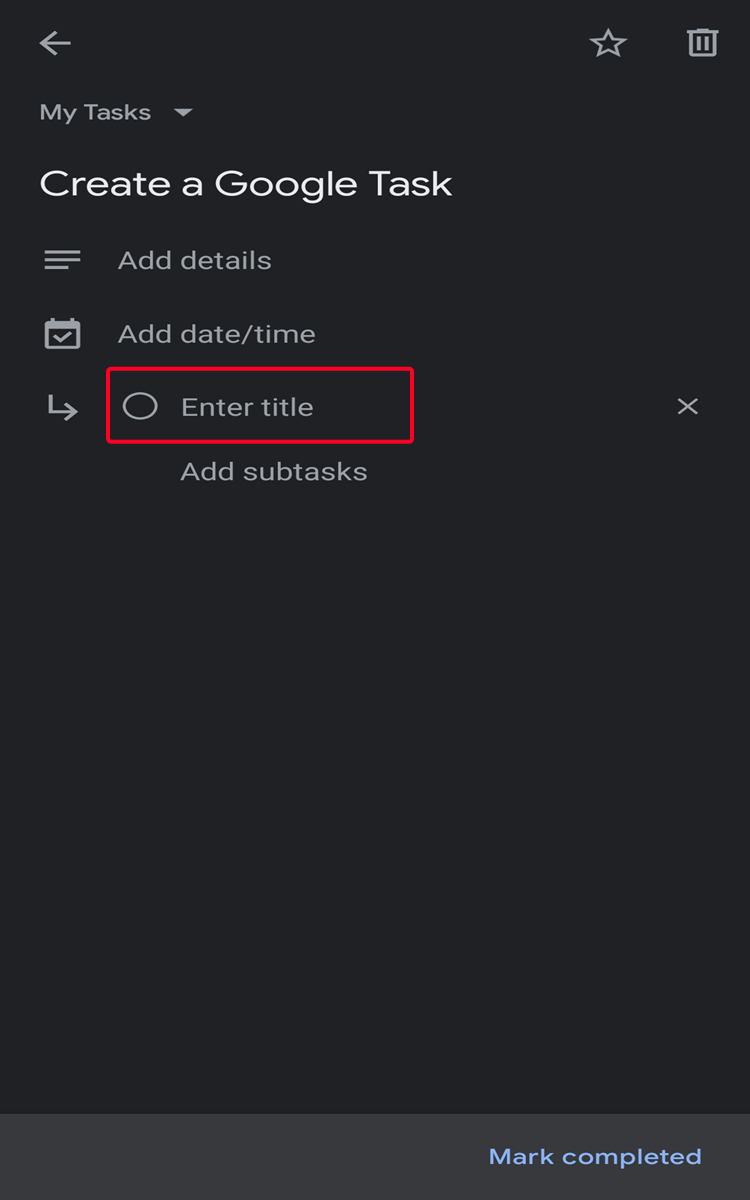Click the Add details lines icon
Screen dimensions: 750x1200
point(62,259)
